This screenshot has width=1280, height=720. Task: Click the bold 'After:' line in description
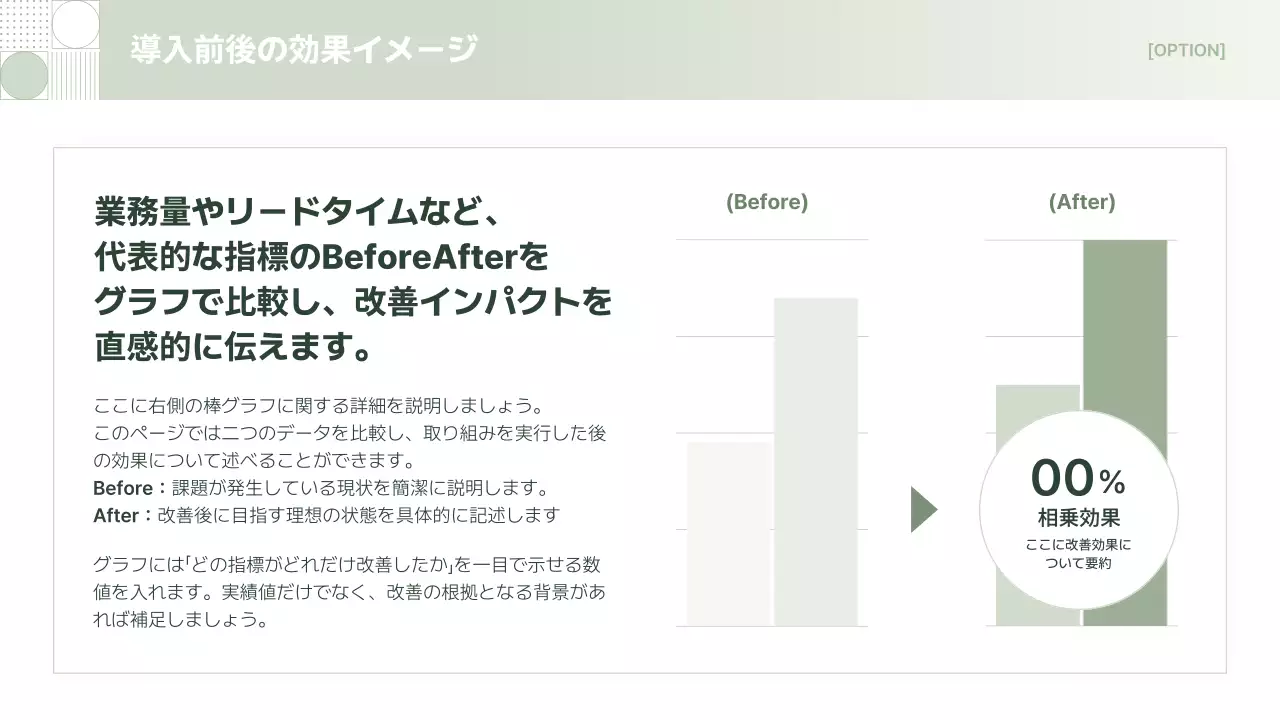(x=326, y=515)
